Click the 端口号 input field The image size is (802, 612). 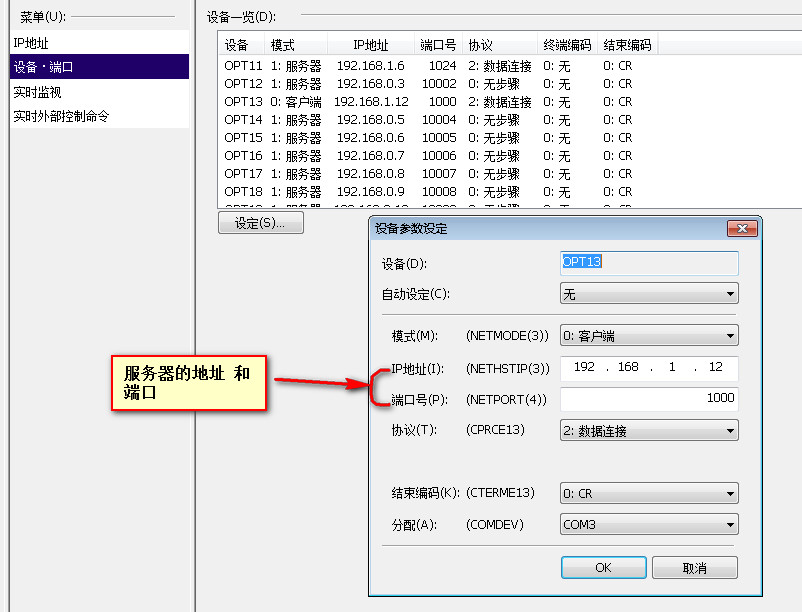click(x=648, y=398)
